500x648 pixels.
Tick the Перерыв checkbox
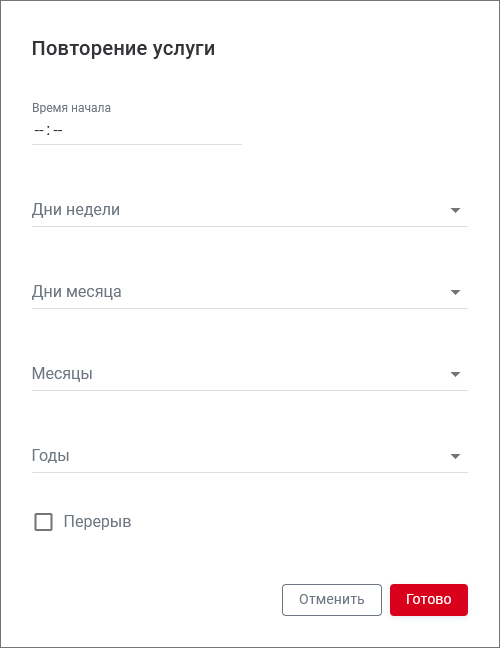[x=43, y=522]
